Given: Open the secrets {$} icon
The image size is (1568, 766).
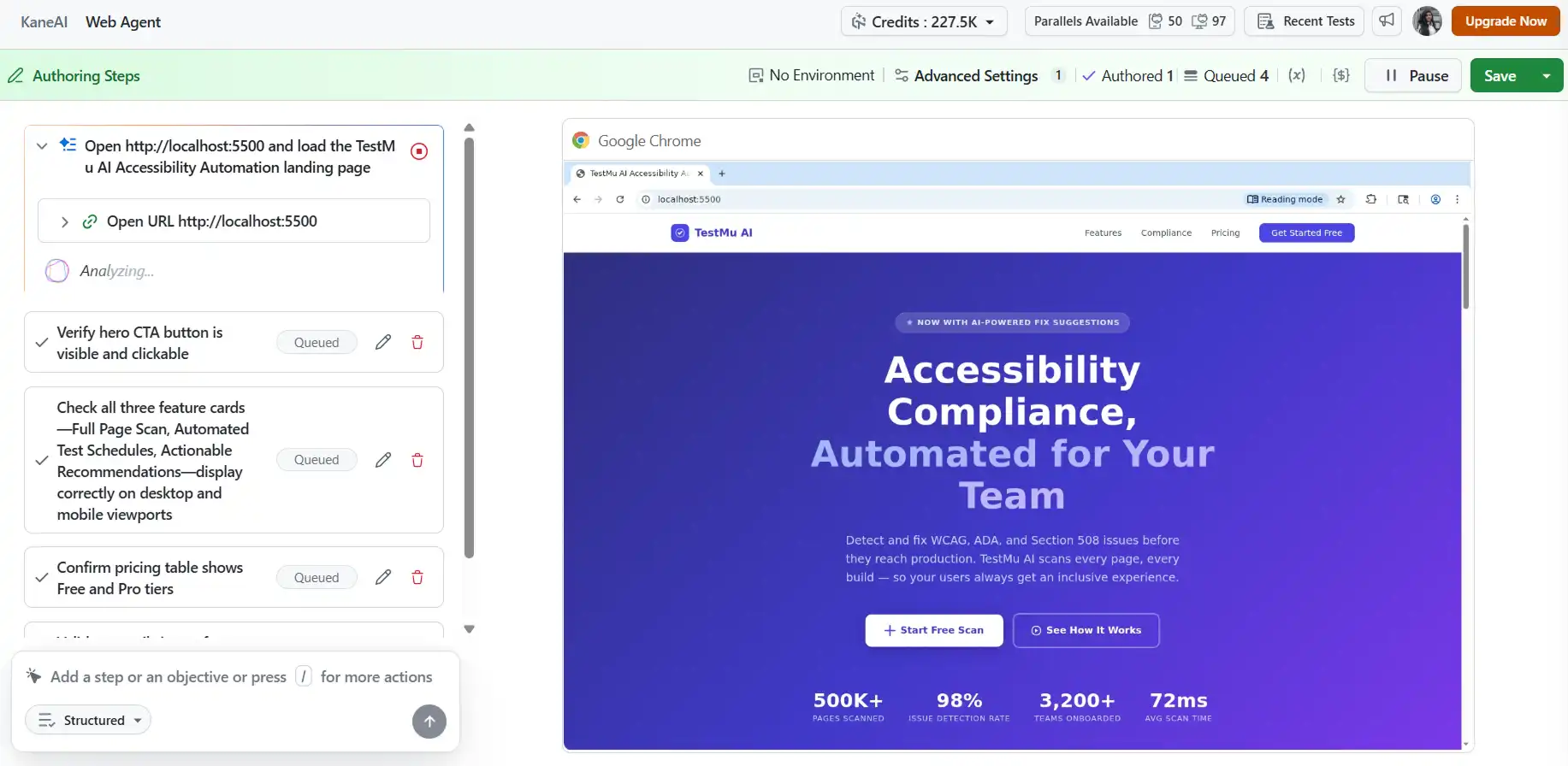Looking at the screenshot, I should pos(1340,75).
